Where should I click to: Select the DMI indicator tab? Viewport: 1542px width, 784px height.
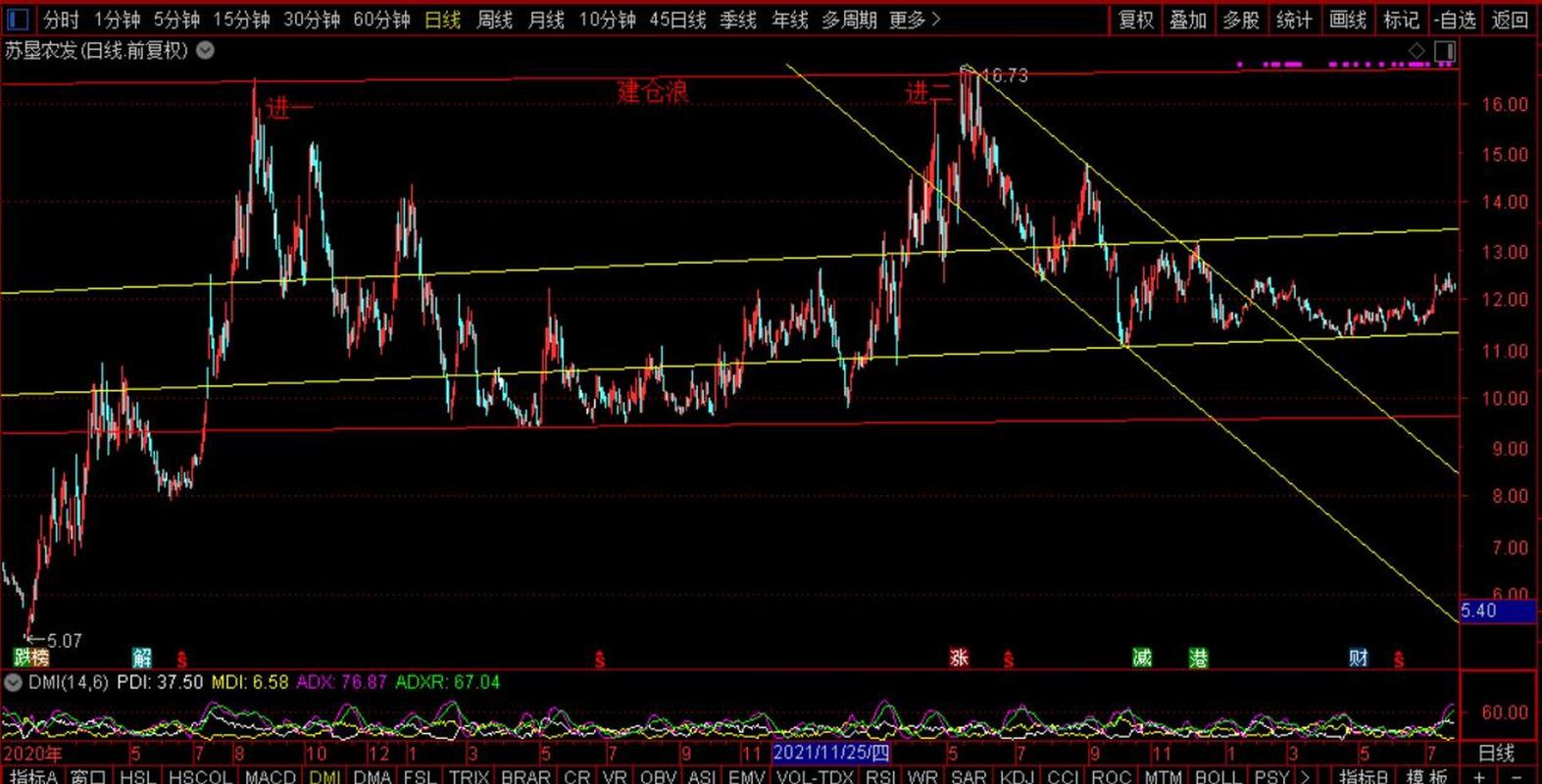pyautogui.click(x=324, y=776)
